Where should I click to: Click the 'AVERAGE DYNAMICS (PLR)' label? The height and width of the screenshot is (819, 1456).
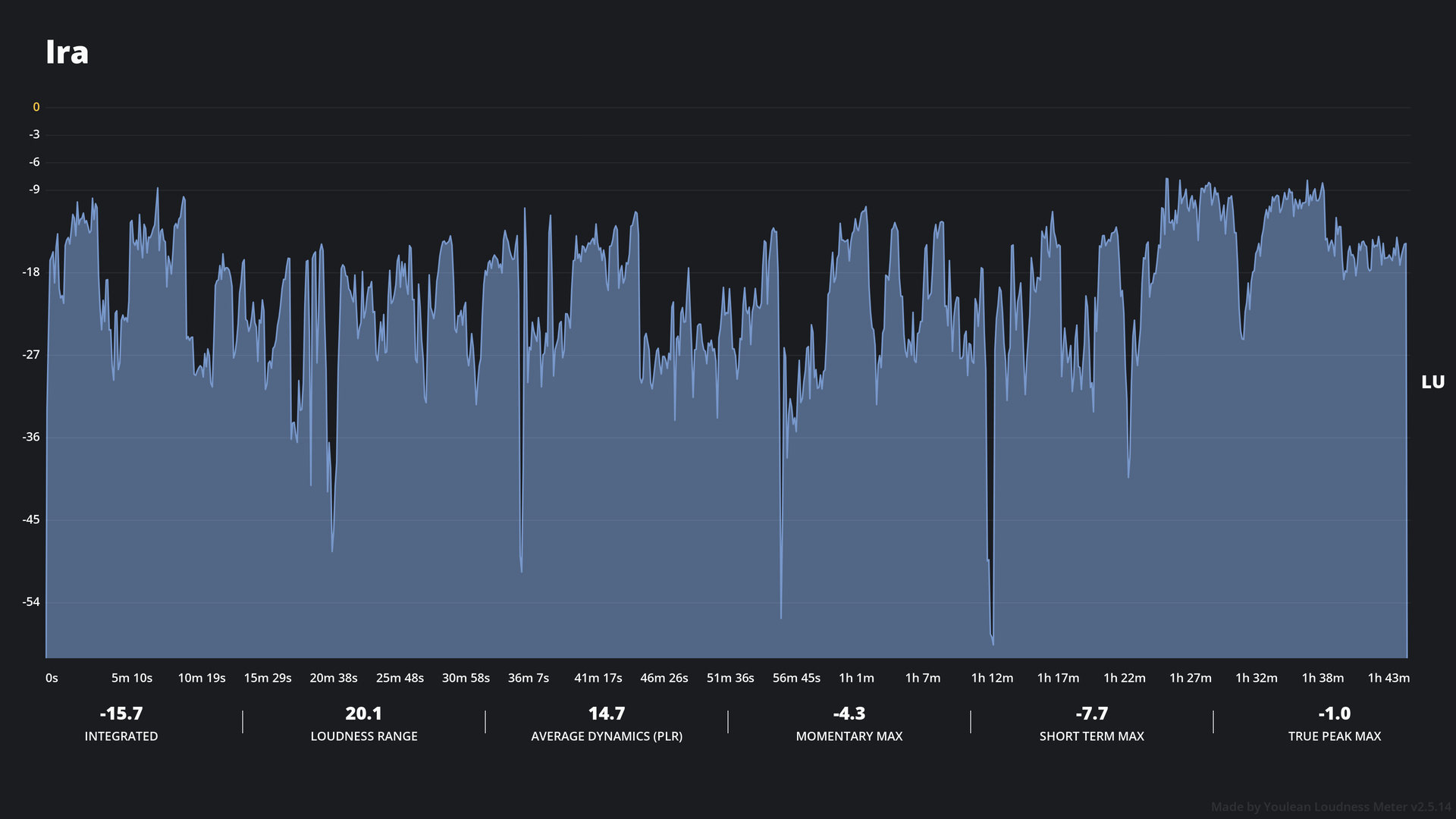(x=607, y=736)
